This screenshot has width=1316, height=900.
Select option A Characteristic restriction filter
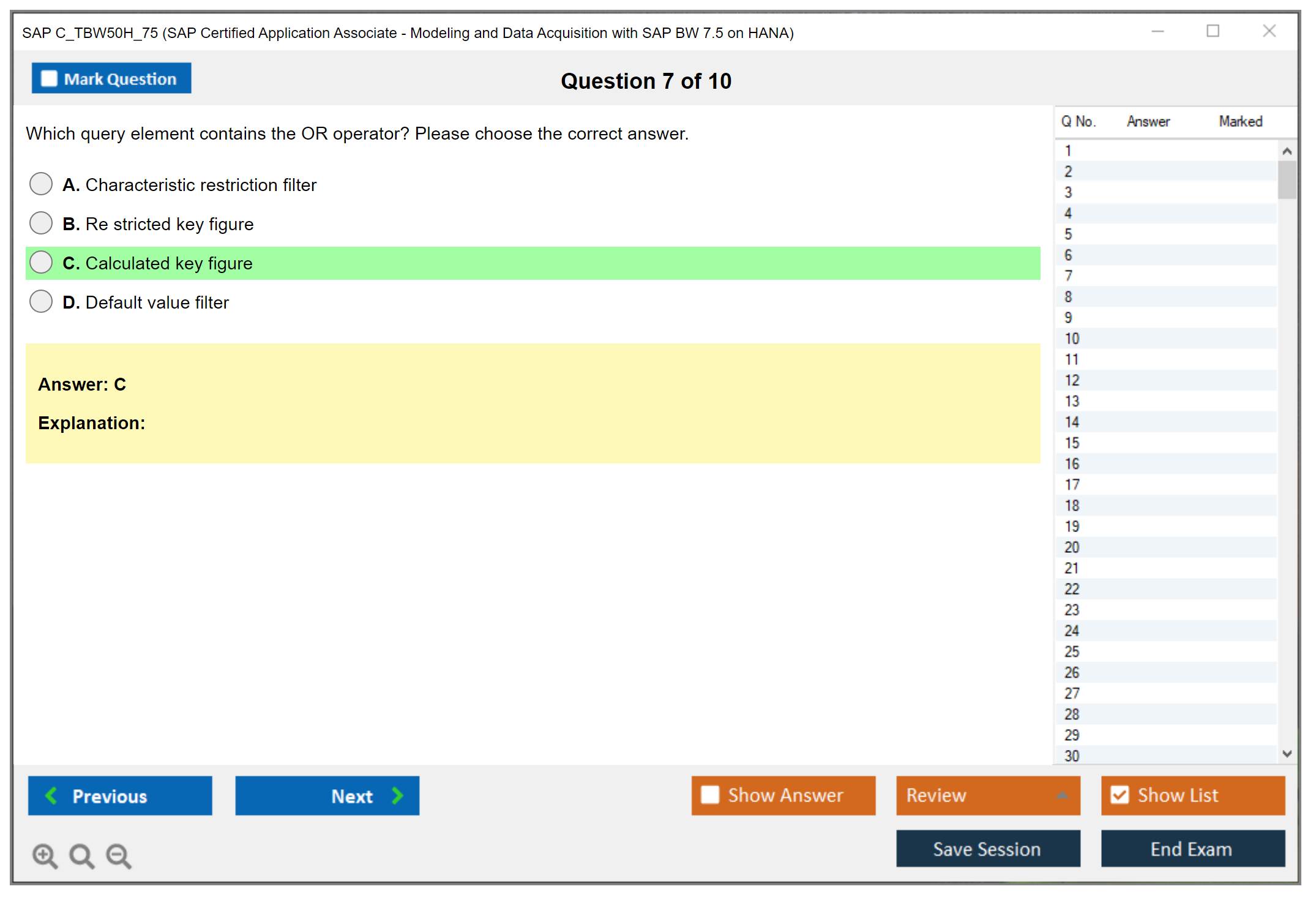pyautogui.click(x=41, y=184)
